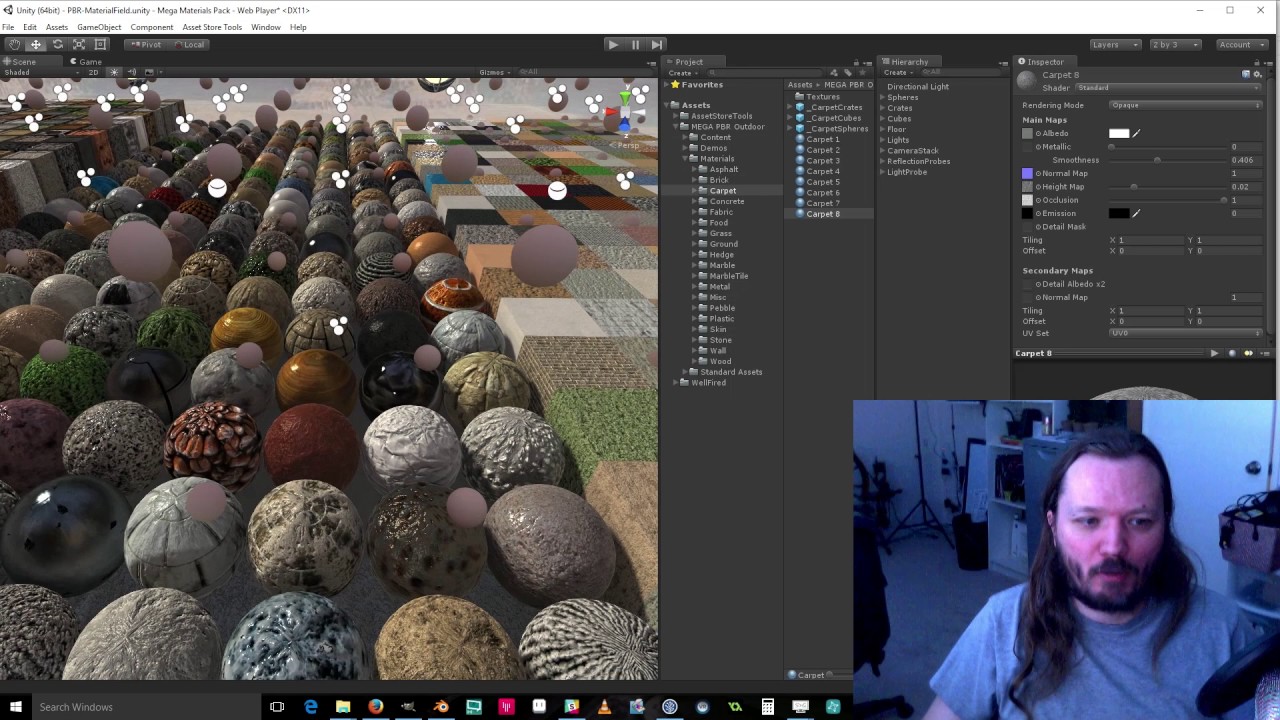Select the Rect transform tool
This screenshot has height=720, width=1280.
click(x=100, y=44)
